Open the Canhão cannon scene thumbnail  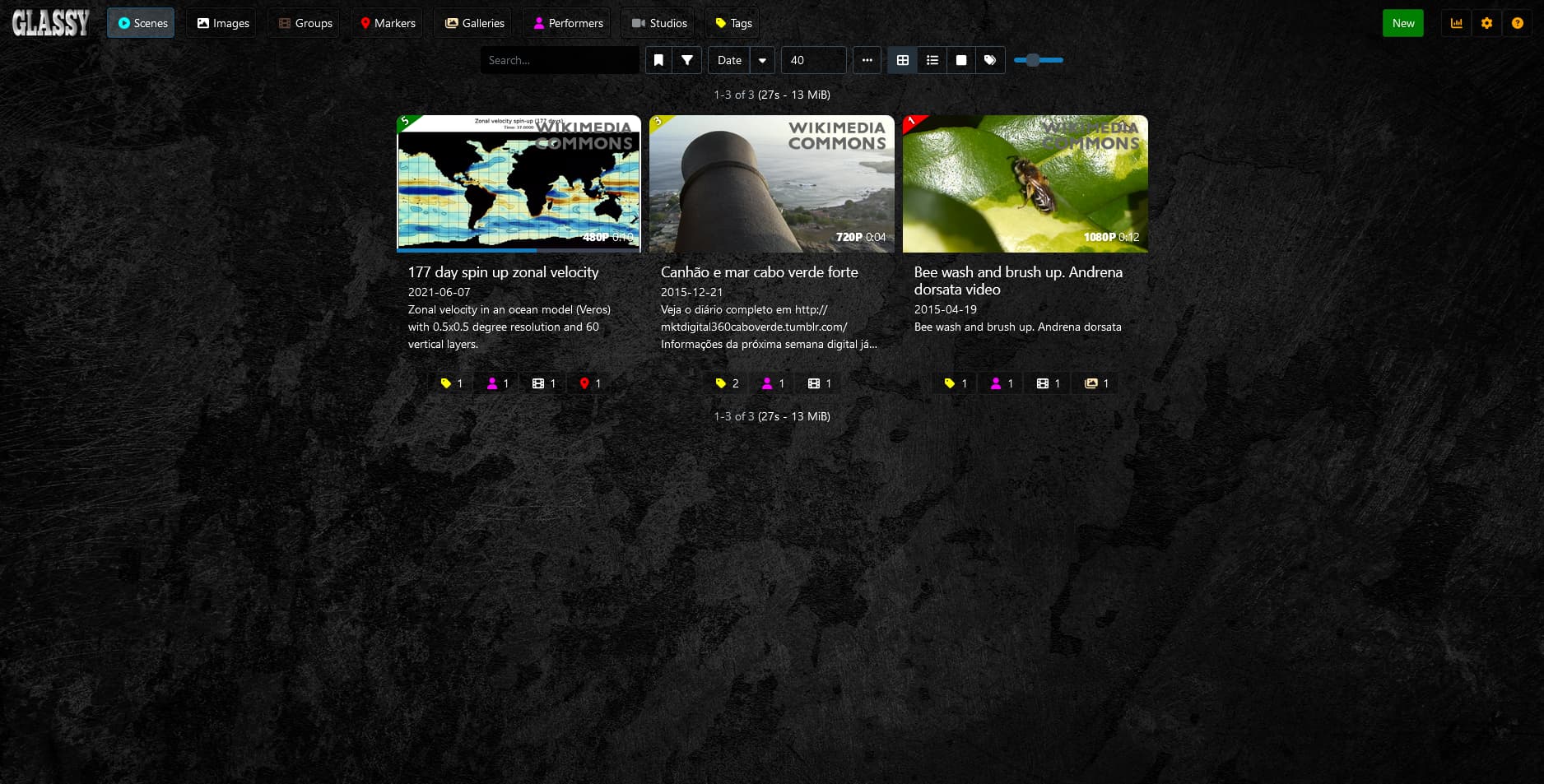[x=771, y=183]
